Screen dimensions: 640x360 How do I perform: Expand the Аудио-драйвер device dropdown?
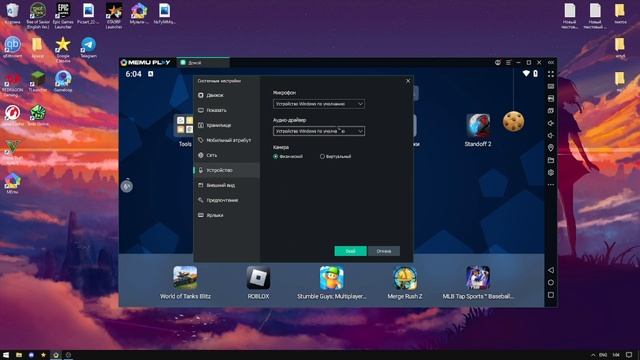(319, 131)
